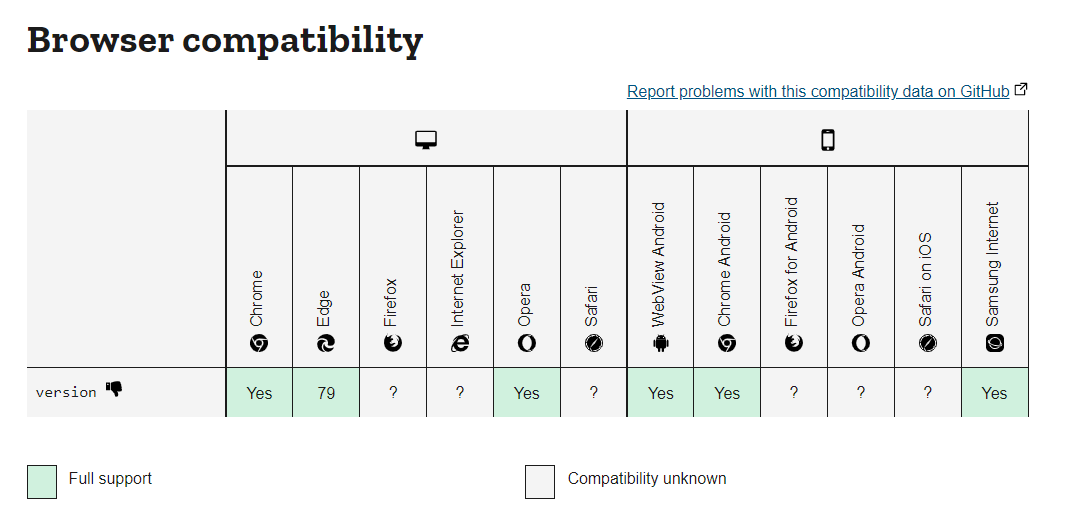Click the WebView Android robot icon
Image resolution: width=1088 pixels, height=521 pixels.
[x=661, y=343]
